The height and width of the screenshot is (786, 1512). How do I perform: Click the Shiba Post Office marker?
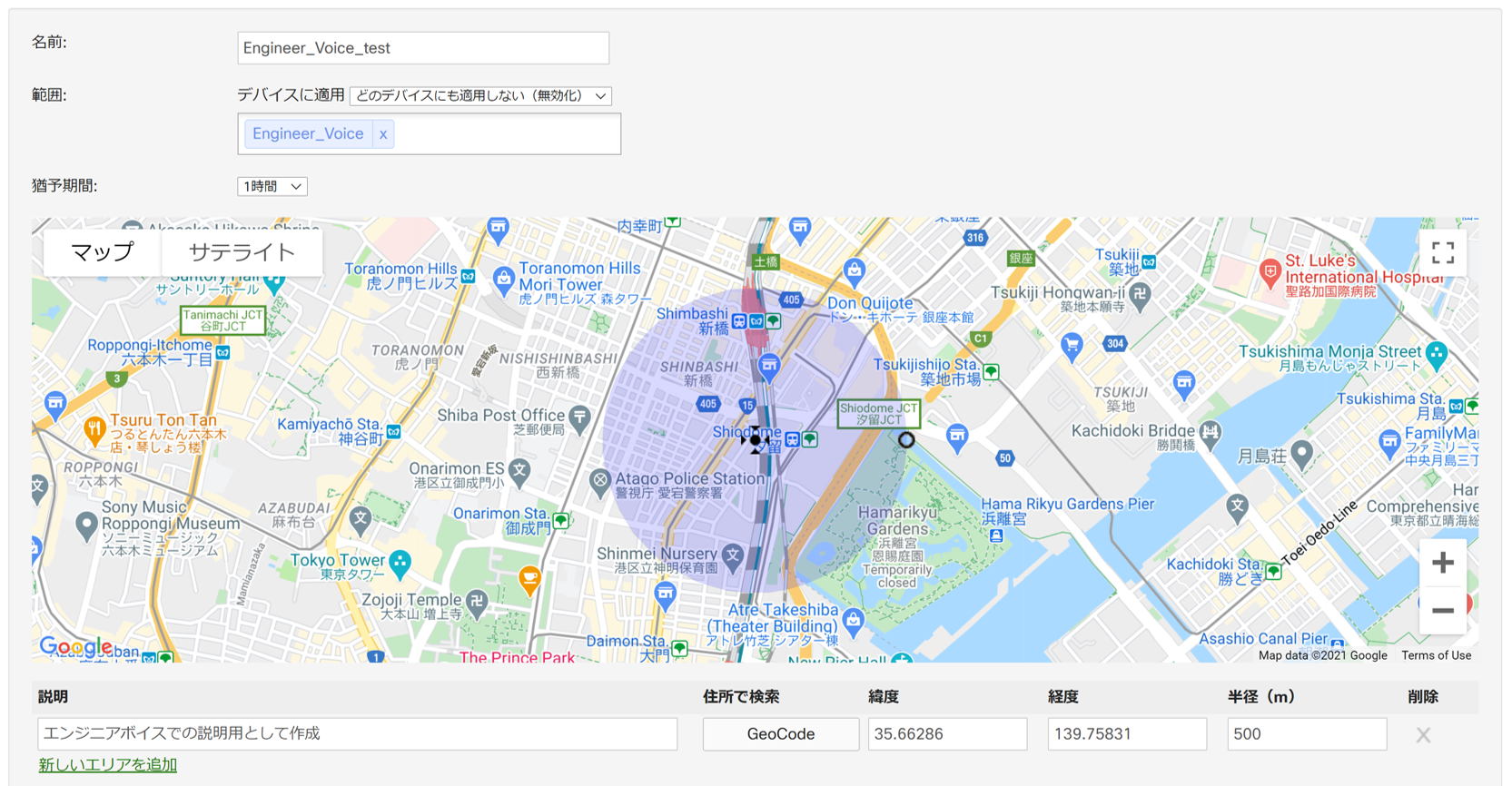pyautogui.click(x=580, y=418)
